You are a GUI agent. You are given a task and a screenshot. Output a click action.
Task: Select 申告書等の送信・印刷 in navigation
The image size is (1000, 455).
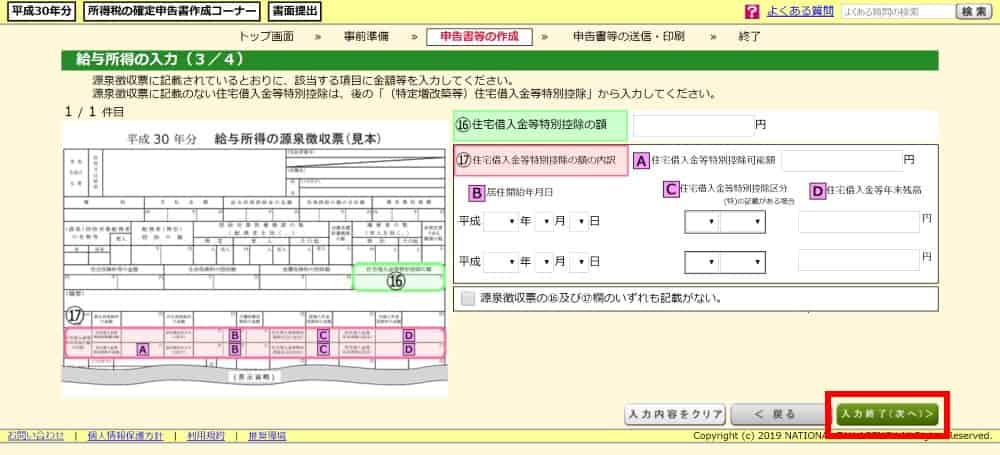pyautogui.click(x=628, y=36)
